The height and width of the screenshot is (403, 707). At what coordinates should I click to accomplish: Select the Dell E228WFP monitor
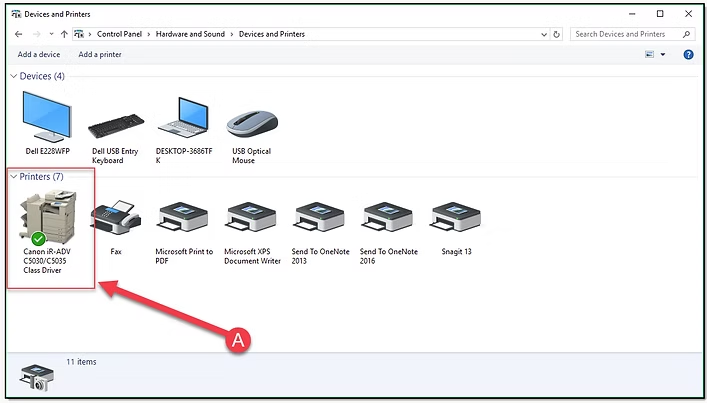(47, 120)
